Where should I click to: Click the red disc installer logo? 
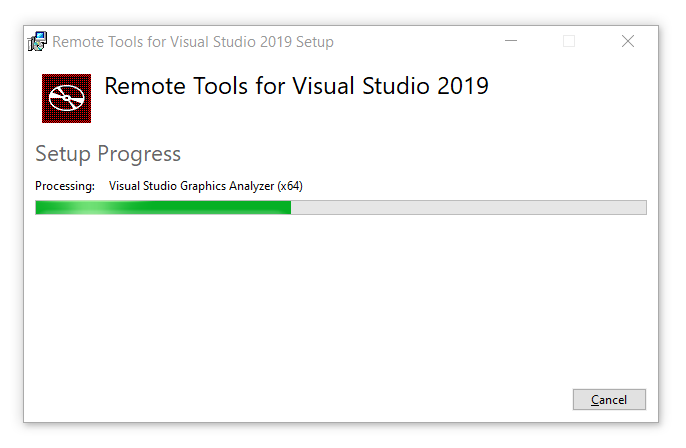[x=66, y=98]
